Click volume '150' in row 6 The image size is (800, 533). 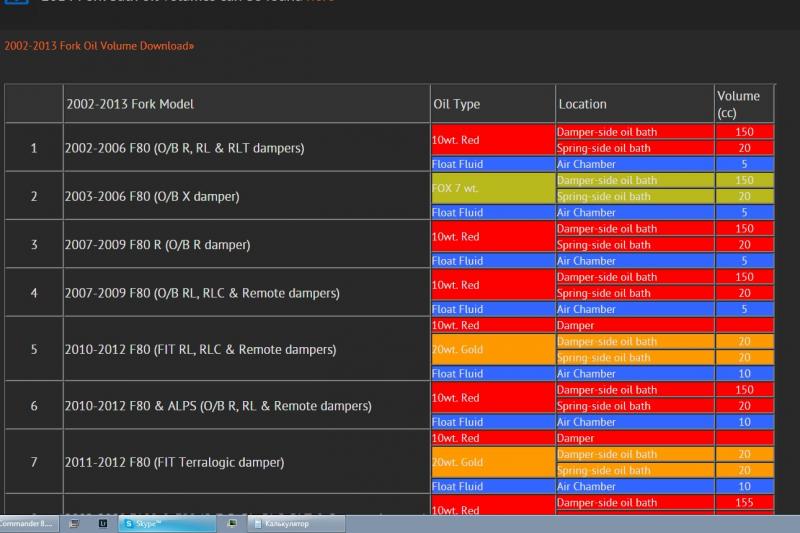[744, 390]
